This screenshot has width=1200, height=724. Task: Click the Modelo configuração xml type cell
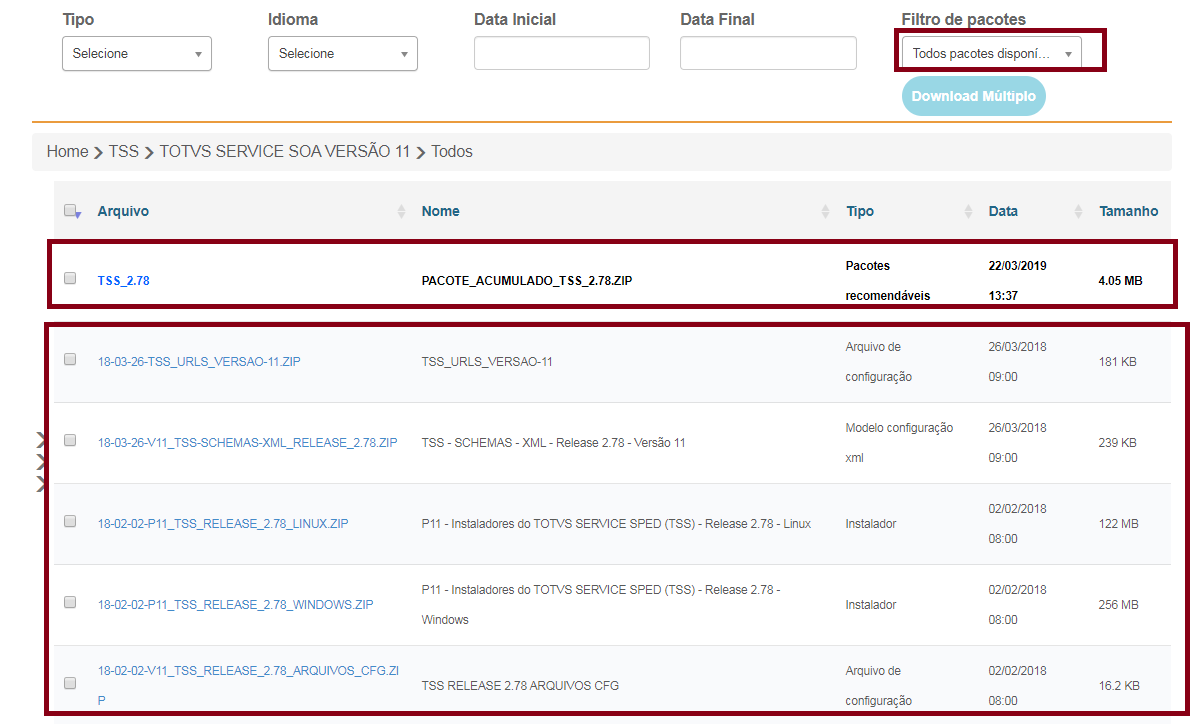coord(899,443)
